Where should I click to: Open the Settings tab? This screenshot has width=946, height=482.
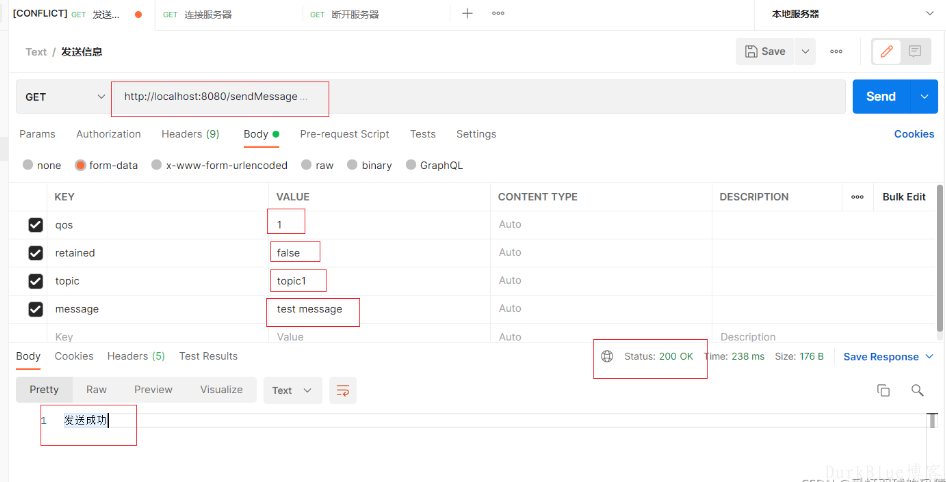point(476,134)
